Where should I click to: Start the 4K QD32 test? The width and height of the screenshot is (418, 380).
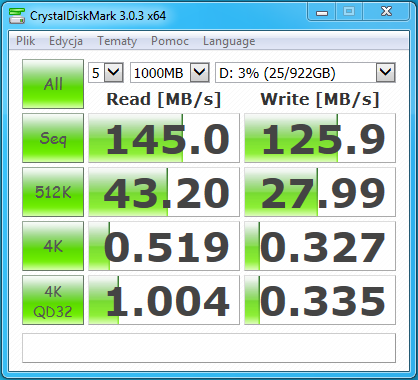[x=53, y=300]
